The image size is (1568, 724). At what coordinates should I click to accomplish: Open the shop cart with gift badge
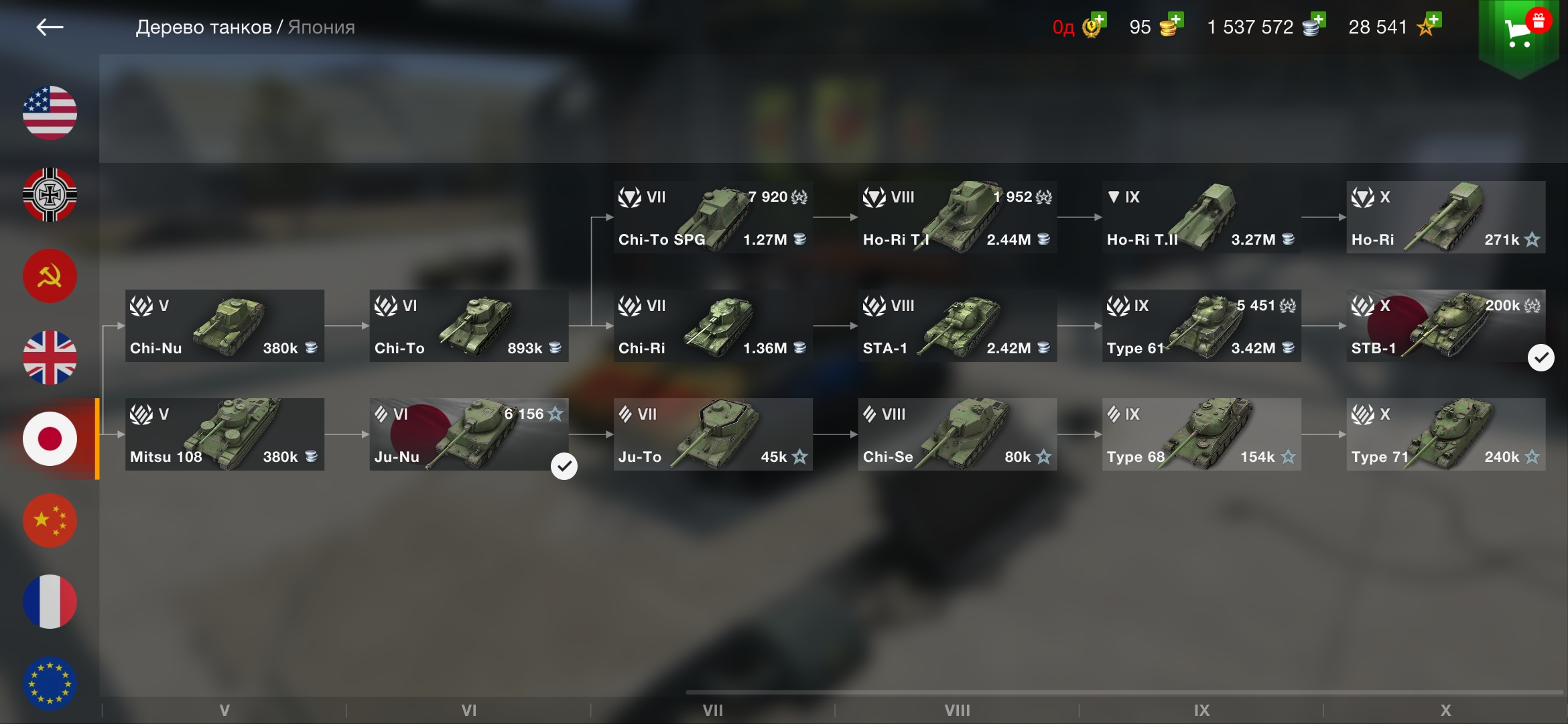tap(1519, 34)
